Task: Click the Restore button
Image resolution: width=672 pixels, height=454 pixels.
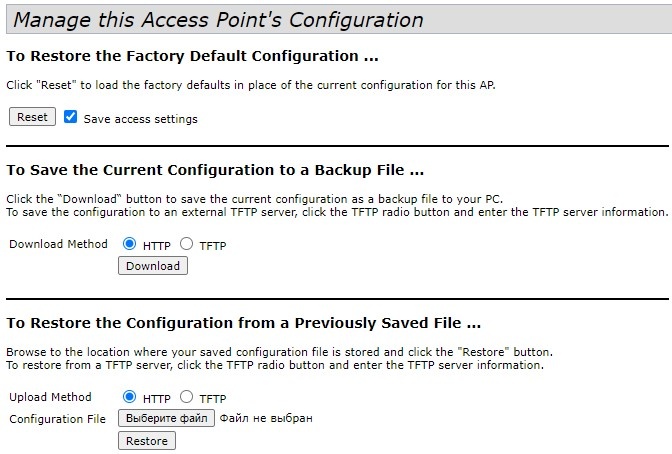Action: coord(147,440)
